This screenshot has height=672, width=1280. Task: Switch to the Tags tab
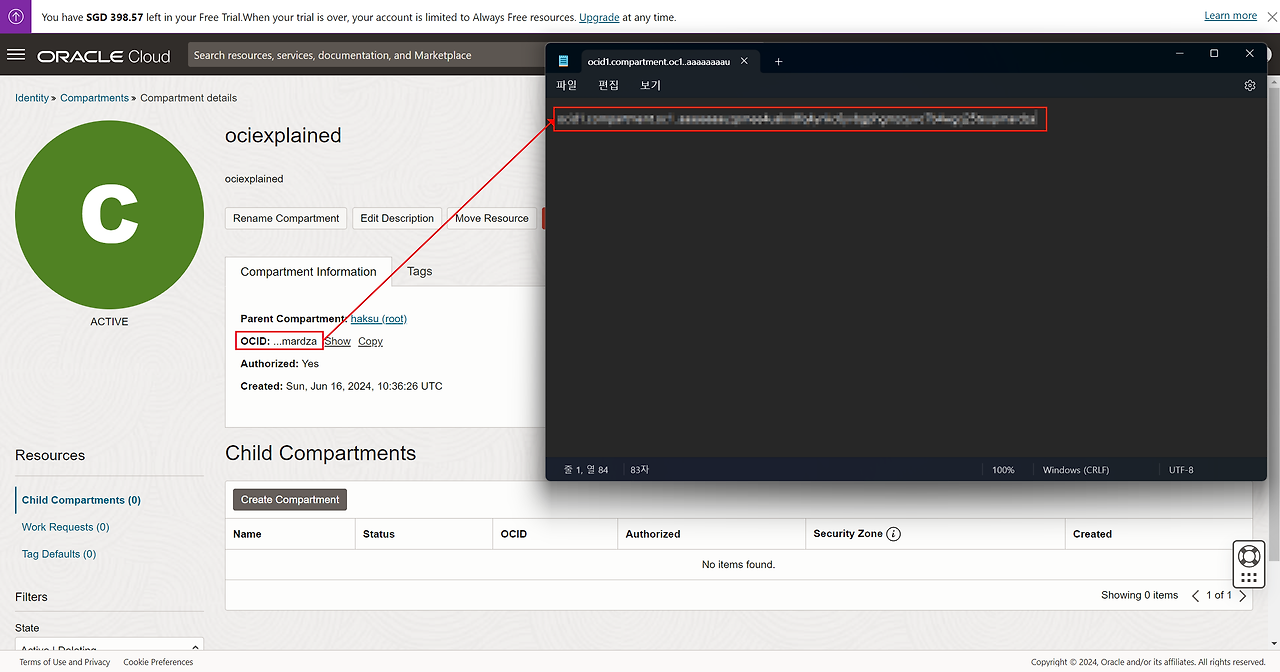(419, 272)
